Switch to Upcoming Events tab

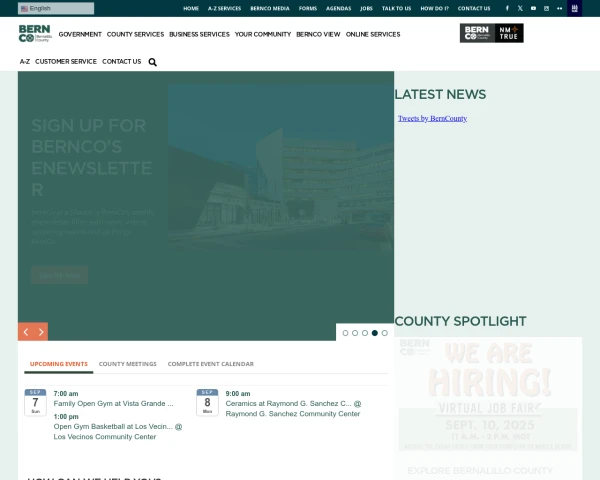[x=59, y=364]
